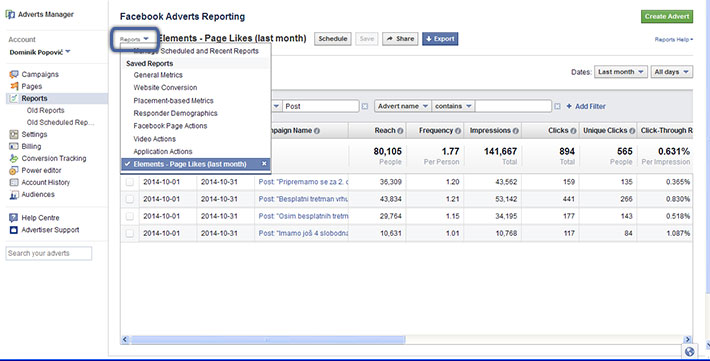Click the Conversion Tracking icon
Screen dimensions: 710x361
point(14,158)
